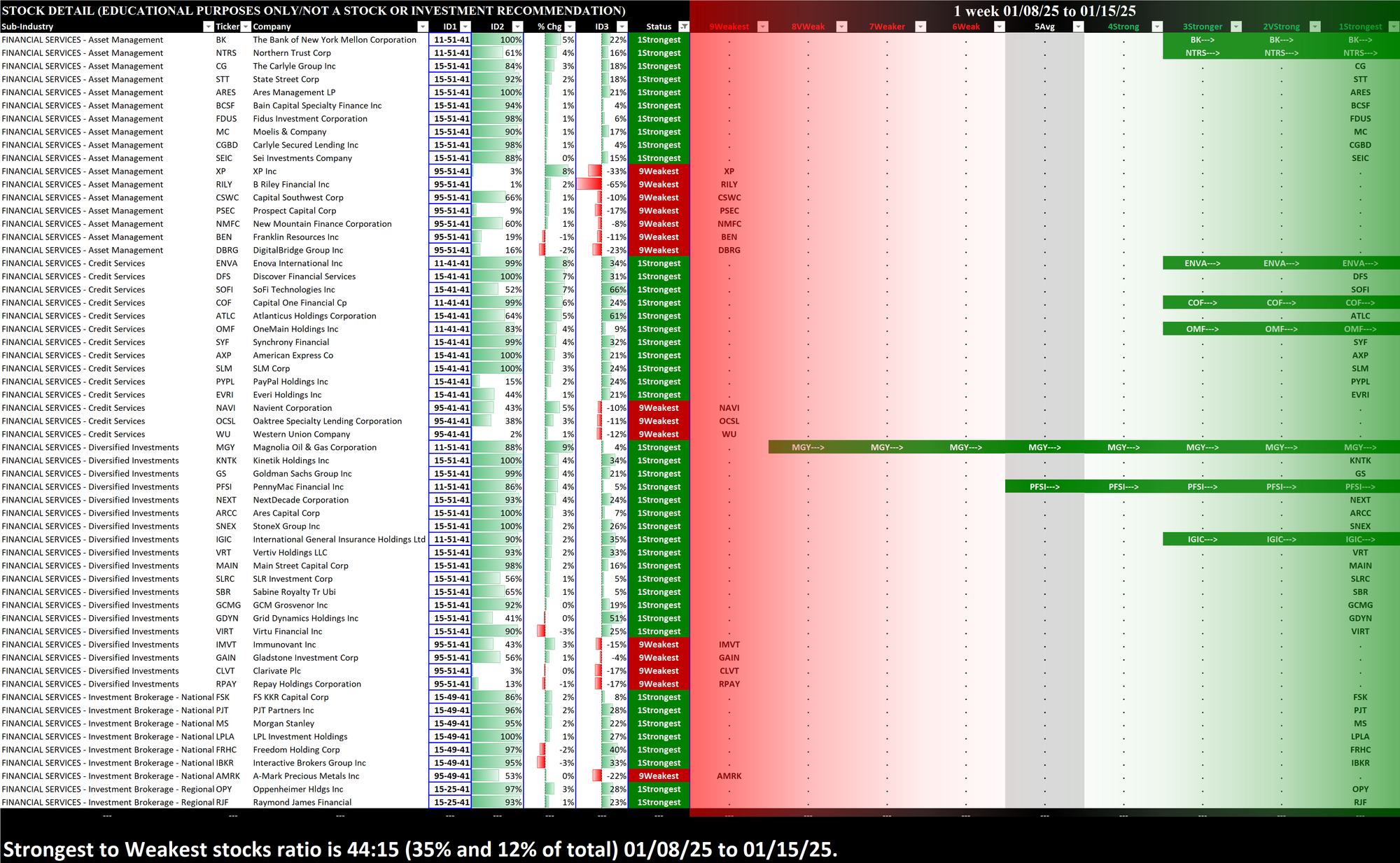Click the 9Weakest status cell for RILY
The height and width of the screenshot is (863, 1400).
coord(659,185)
